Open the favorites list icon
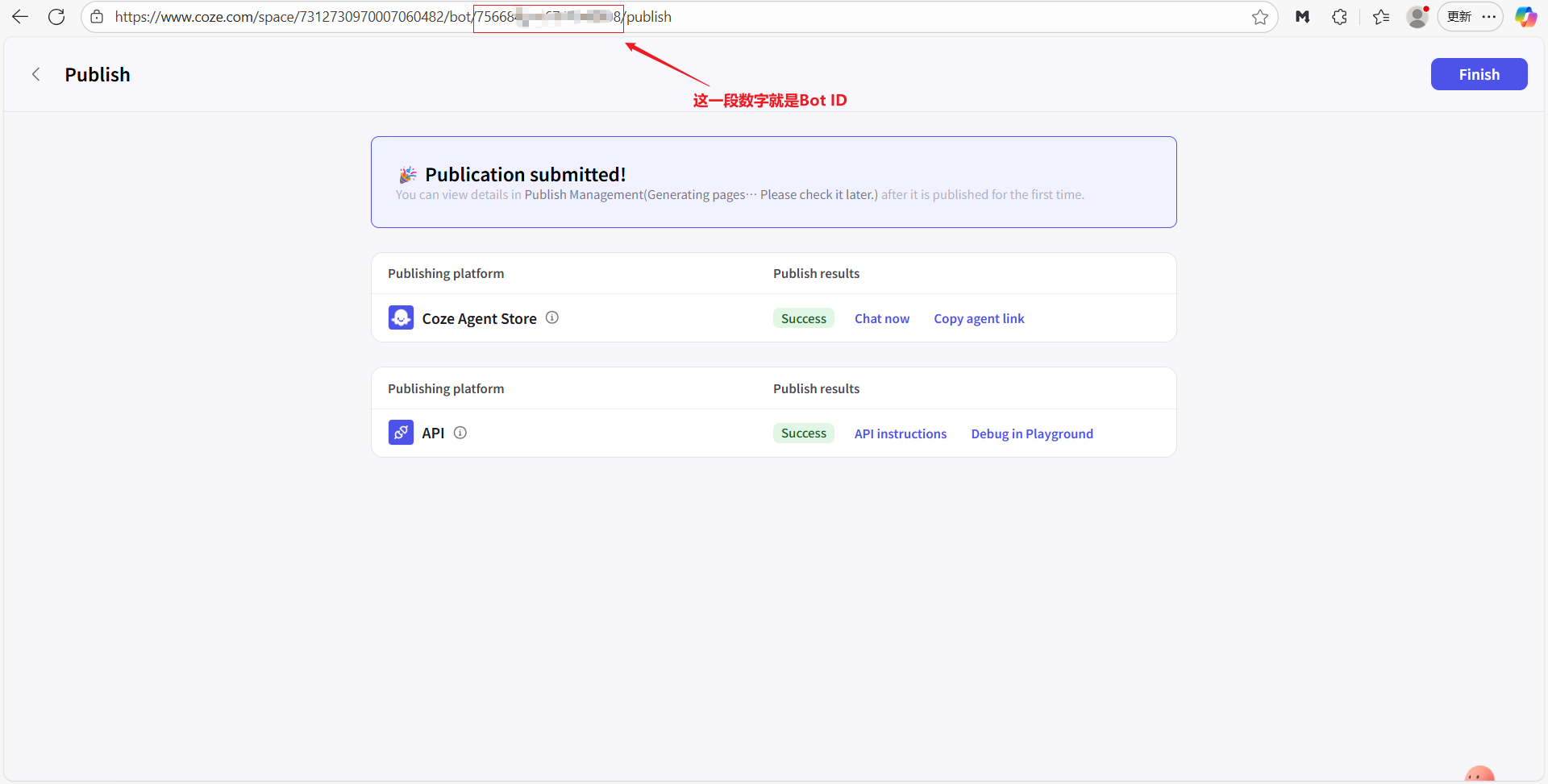Image resolution: width=1548 pixels, height=784 pixels. (x=1380, y=17)
